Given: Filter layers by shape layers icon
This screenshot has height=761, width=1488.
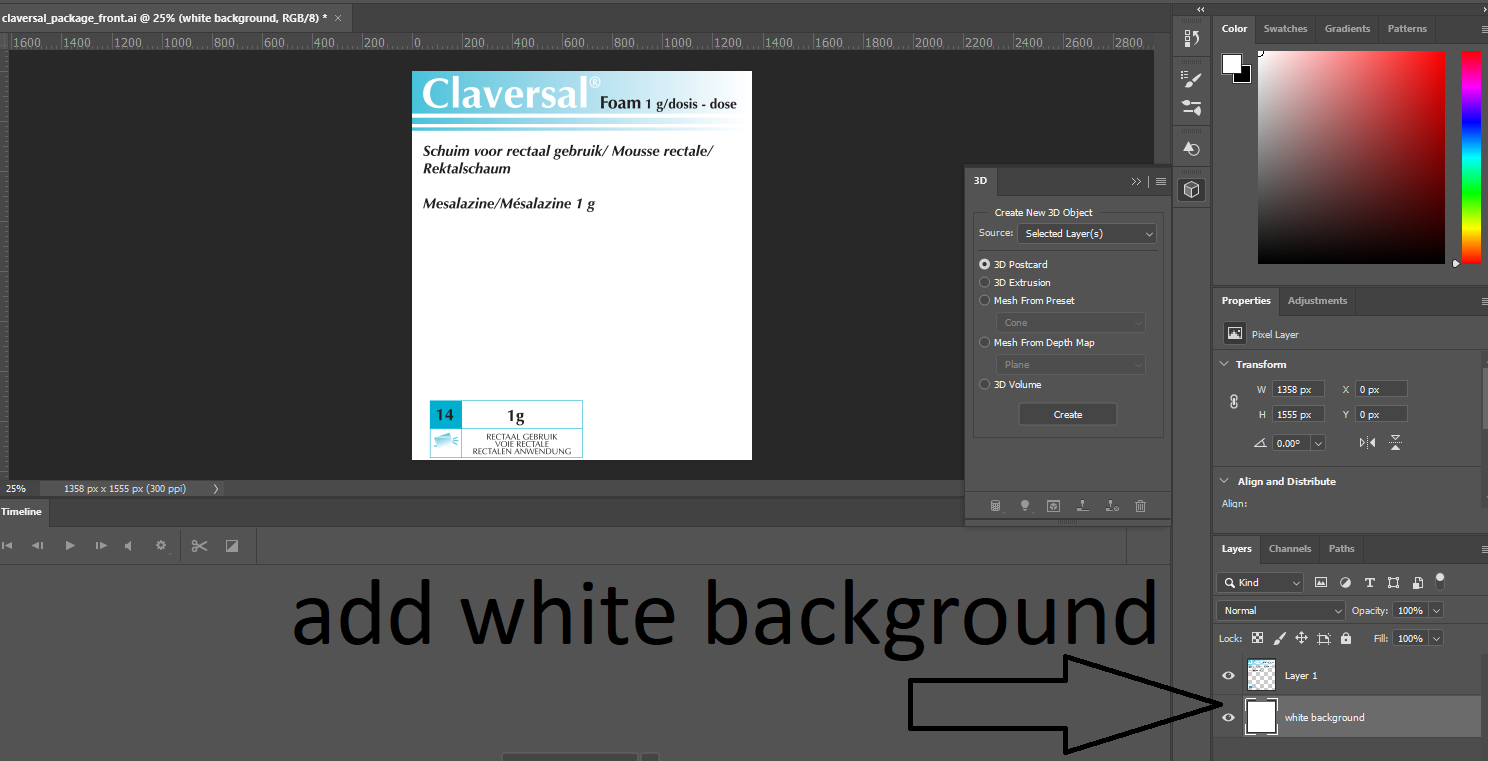Looking at the screenshot, I should point(1393,582).
